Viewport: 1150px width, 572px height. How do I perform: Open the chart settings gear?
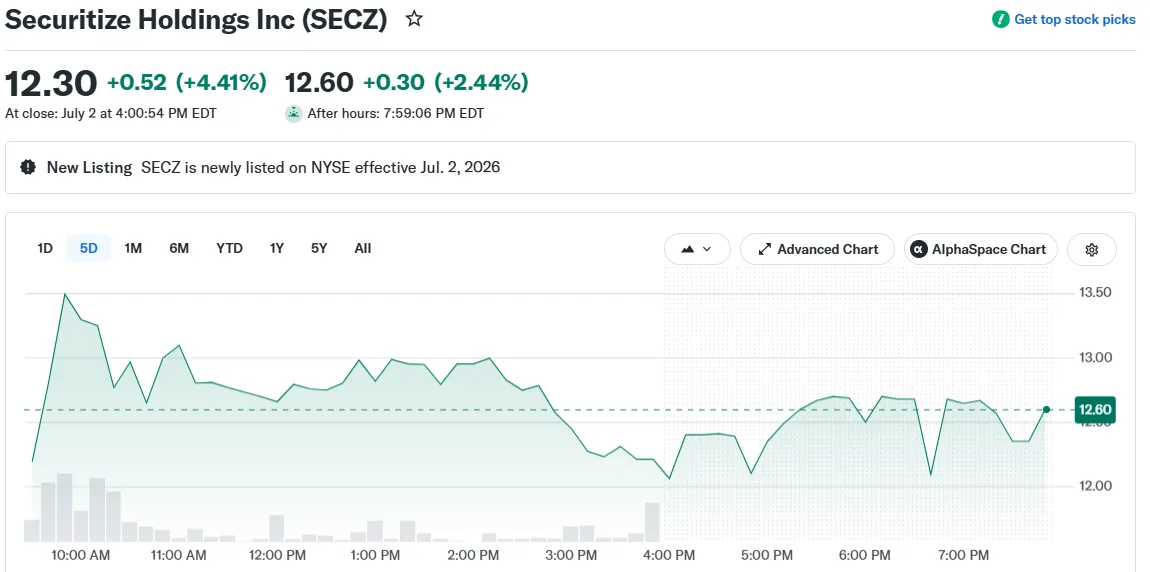pyautogui.click(x=1091, y=249)
